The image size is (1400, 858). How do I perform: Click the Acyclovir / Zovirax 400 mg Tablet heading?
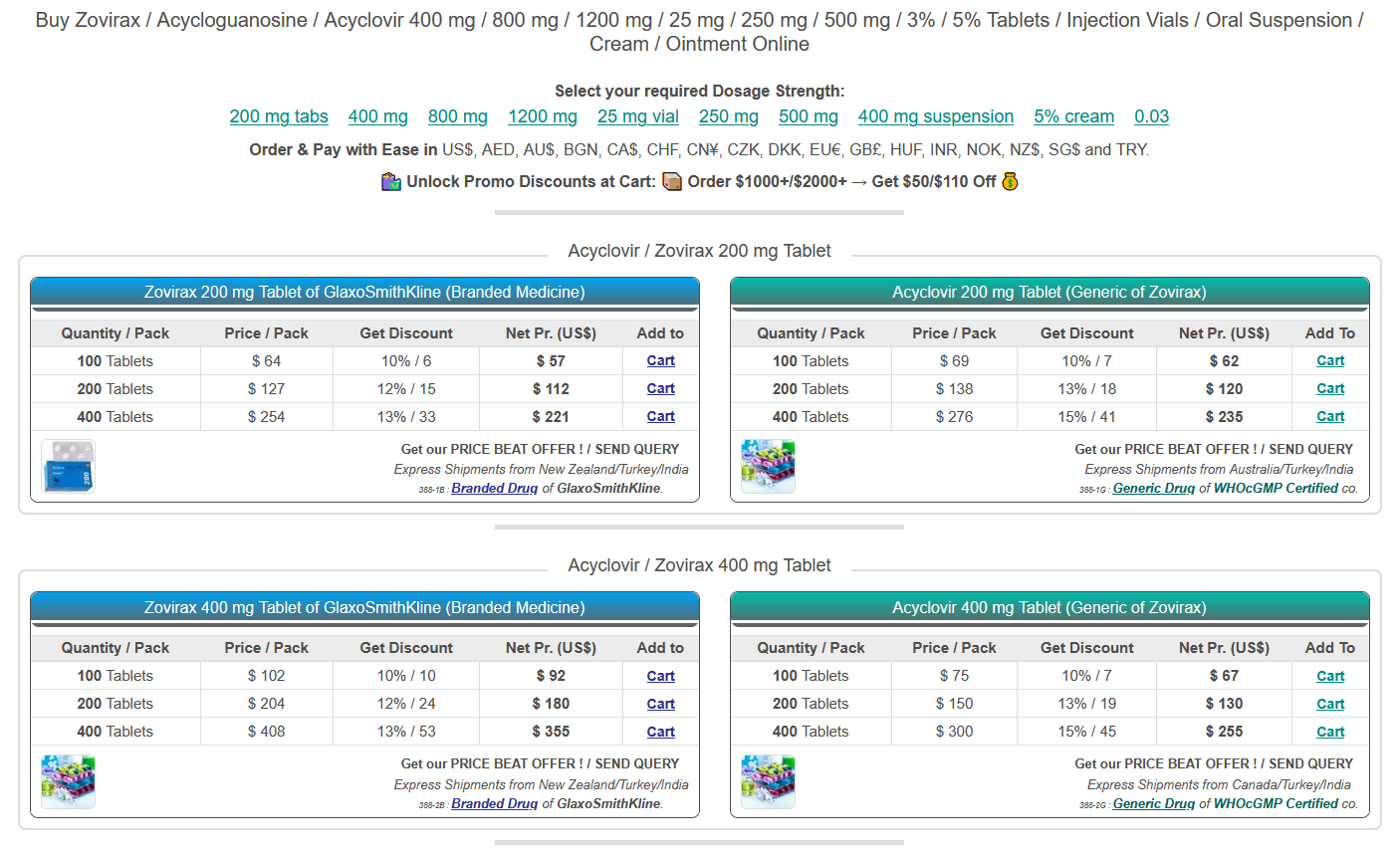click(699, 566)
